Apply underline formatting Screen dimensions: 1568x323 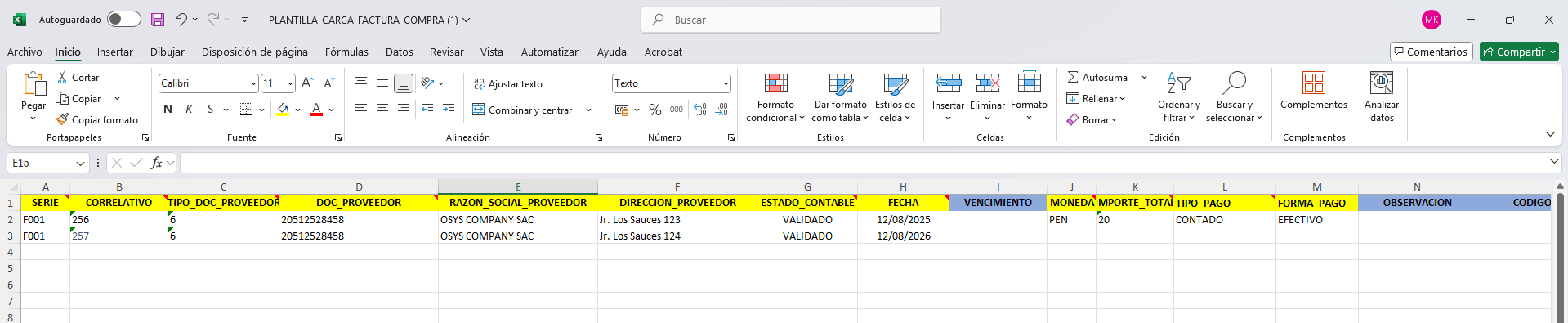click(x=210, y=109)
